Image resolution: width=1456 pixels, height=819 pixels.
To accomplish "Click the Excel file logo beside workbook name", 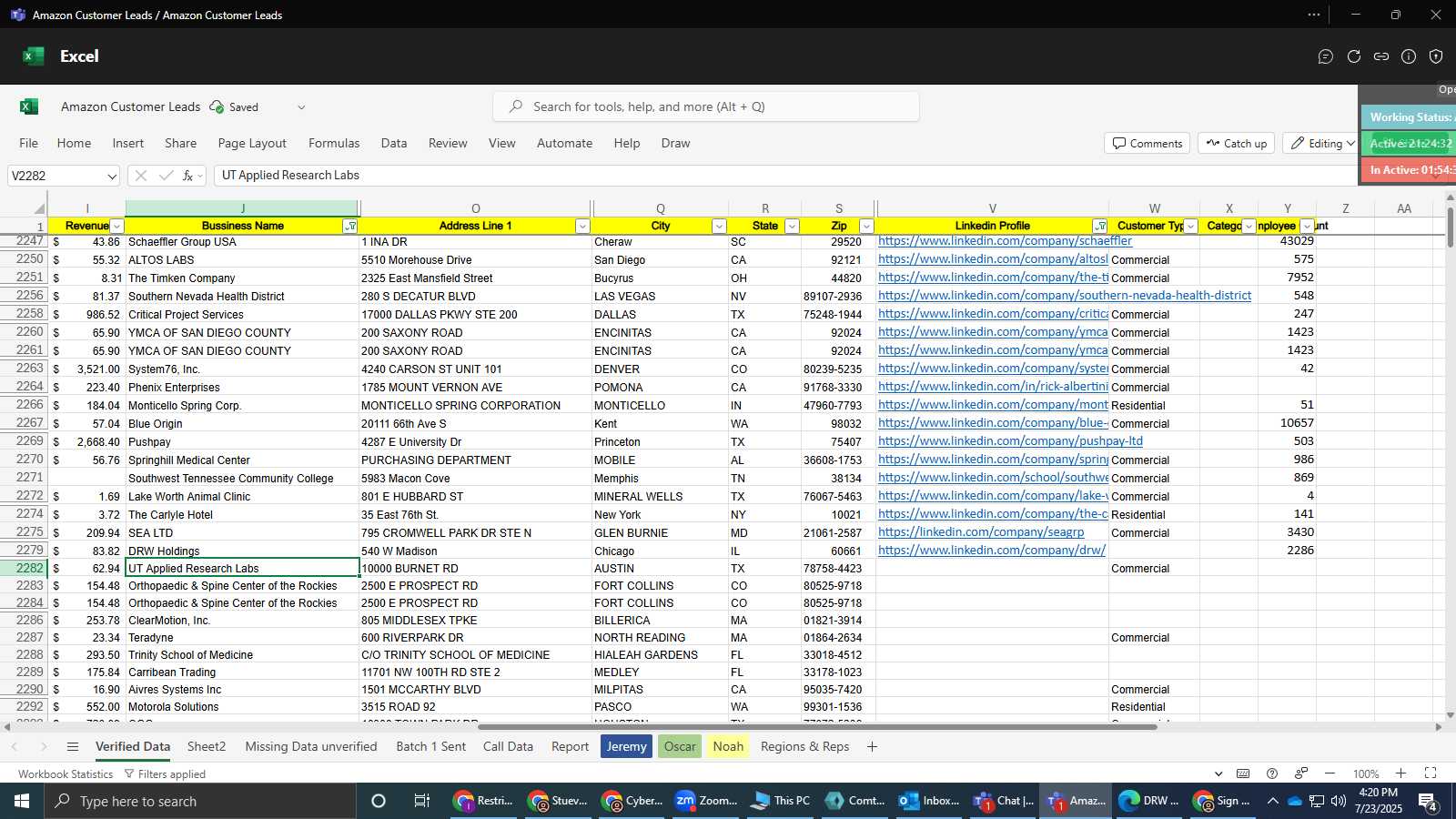I will point(29,106).
